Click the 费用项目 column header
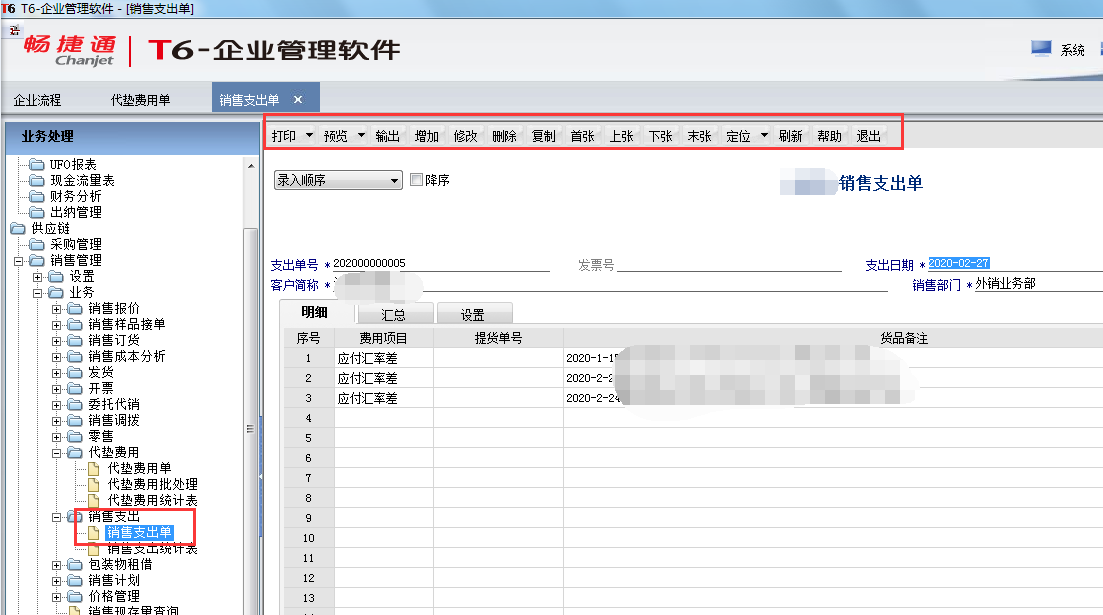 click(383, 338)
